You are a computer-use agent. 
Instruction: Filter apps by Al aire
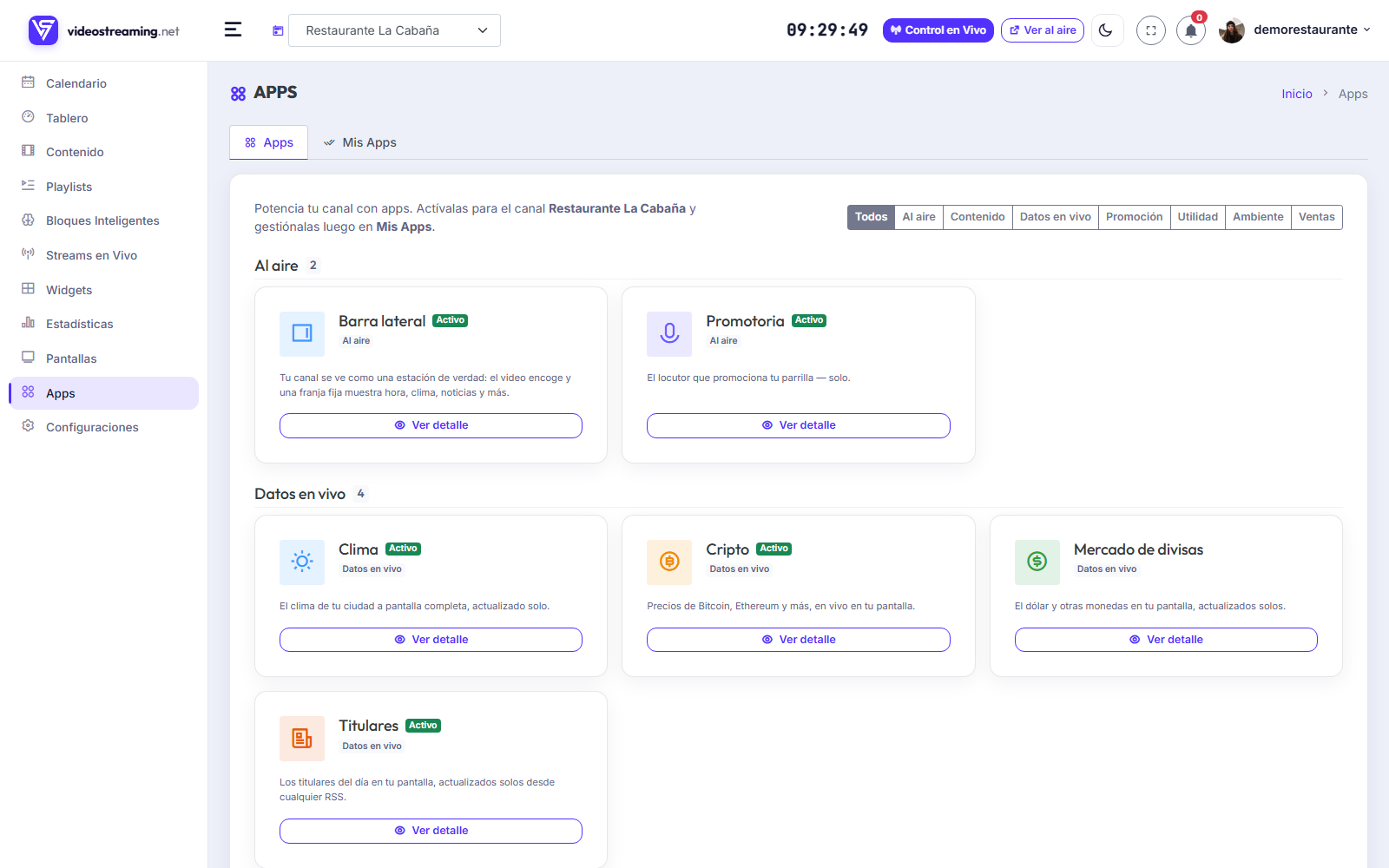(x=918, y=217)
